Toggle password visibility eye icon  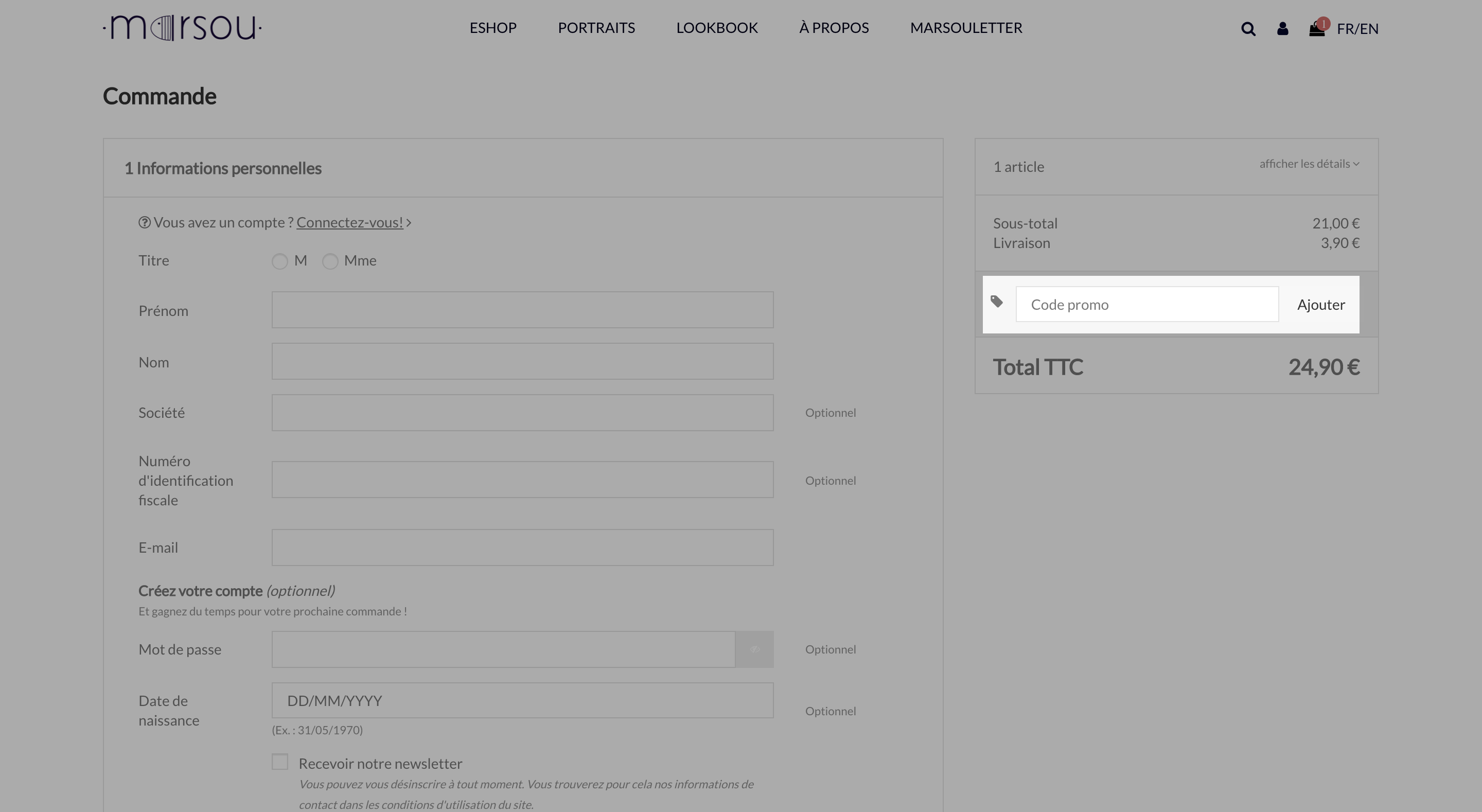tap(754, 650)
